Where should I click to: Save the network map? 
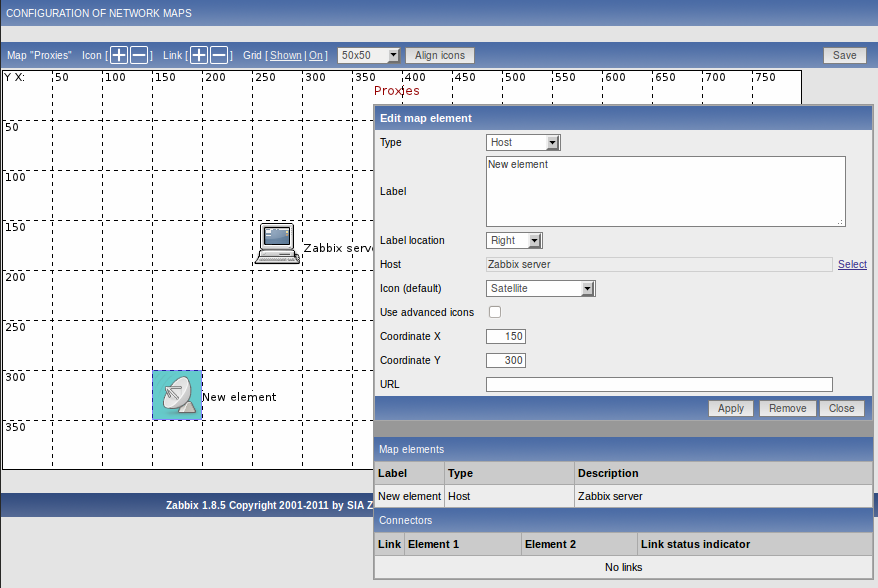pyautogui.click(x=844, y=55)
